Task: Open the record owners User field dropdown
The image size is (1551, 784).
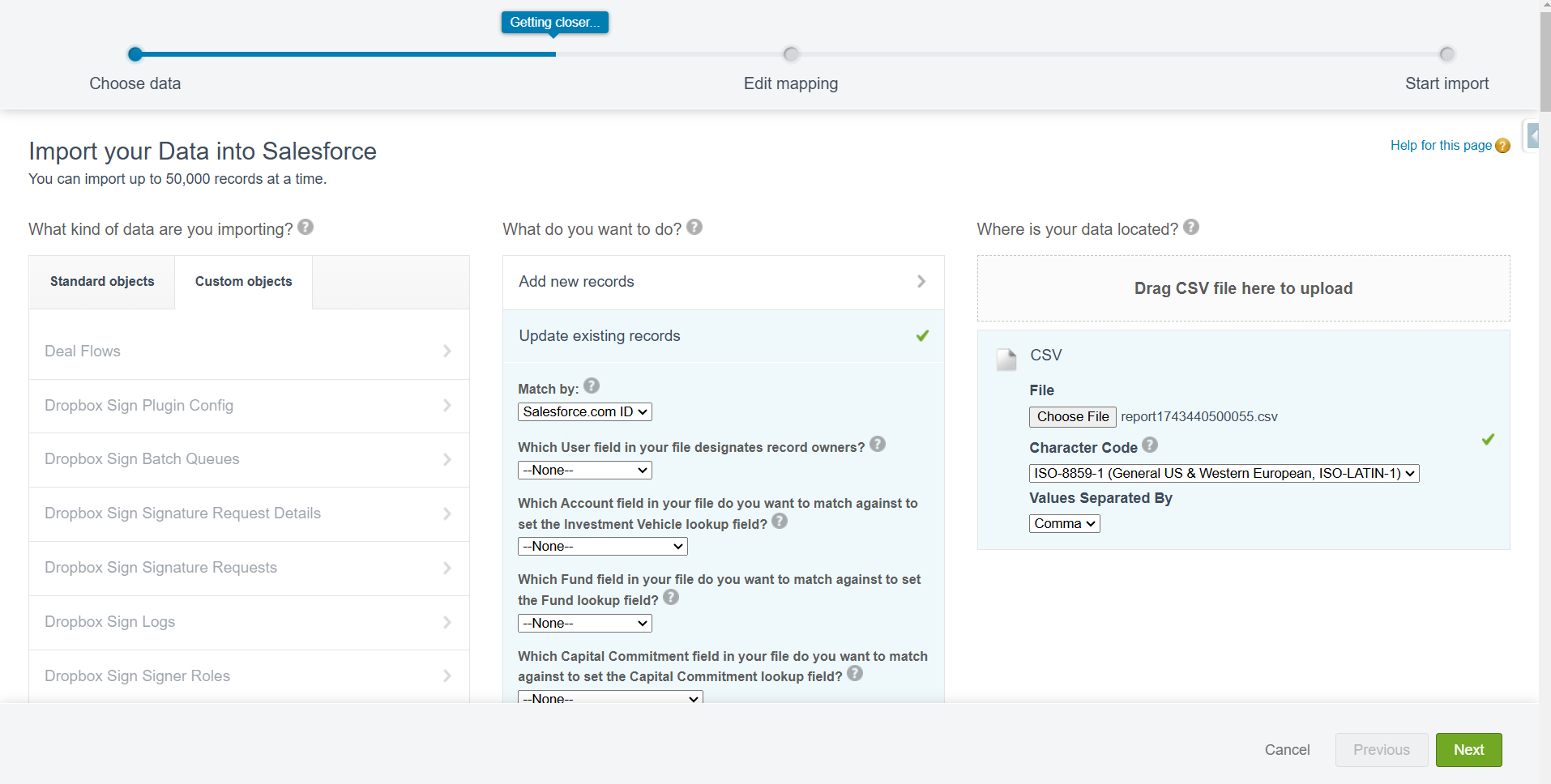Action: (585, 470)
